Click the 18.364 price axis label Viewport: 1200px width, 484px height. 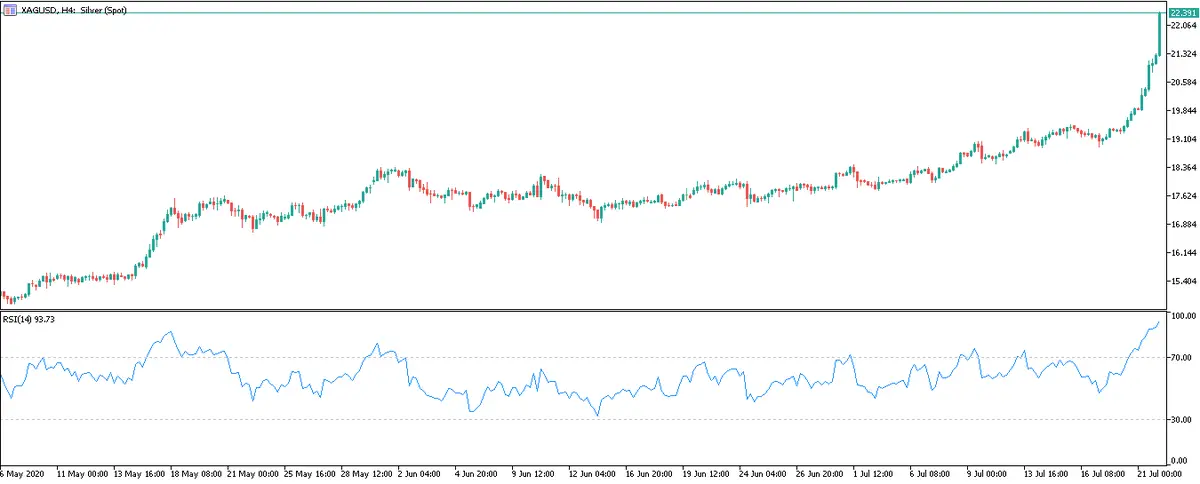[1181, 168]
